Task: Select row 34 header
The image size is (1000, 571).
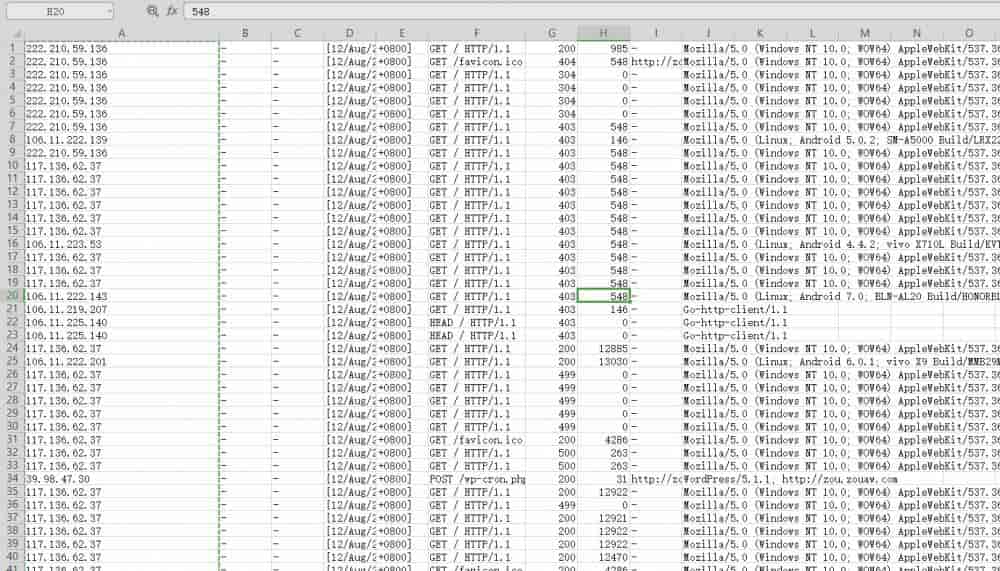Action: point(11,479)
